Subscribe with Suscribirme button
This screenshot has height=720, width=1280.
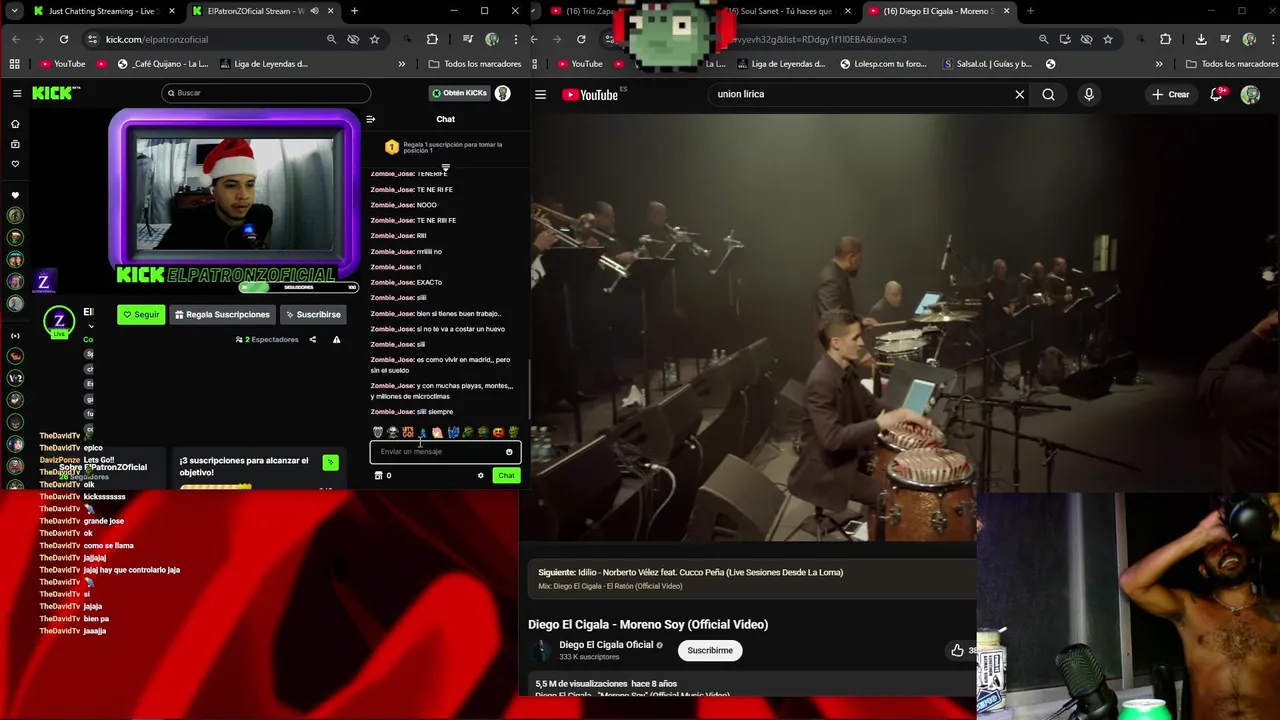coord(710,650)
